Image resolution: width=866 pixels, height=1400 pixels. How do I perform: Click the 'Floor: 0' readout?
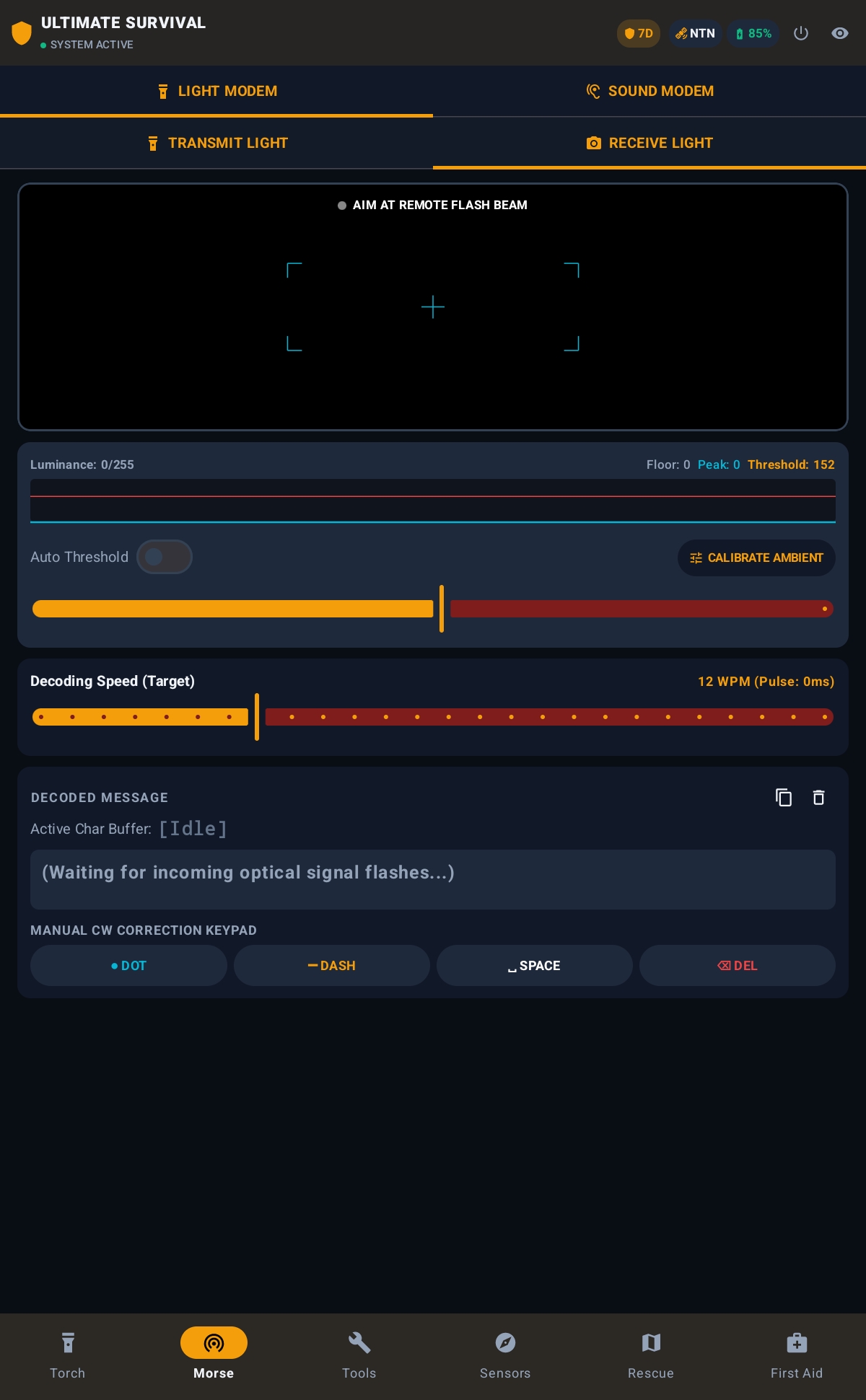(x=668, y=465)
